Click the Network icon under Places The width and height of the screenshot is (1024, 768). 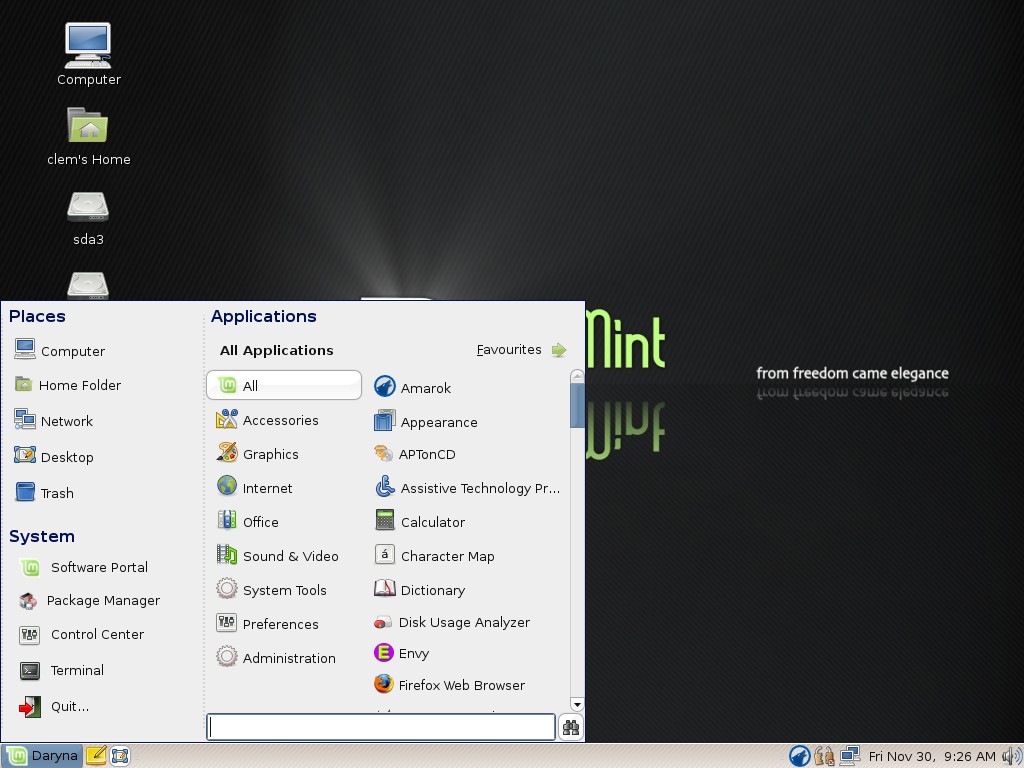[x=25, y=419]
